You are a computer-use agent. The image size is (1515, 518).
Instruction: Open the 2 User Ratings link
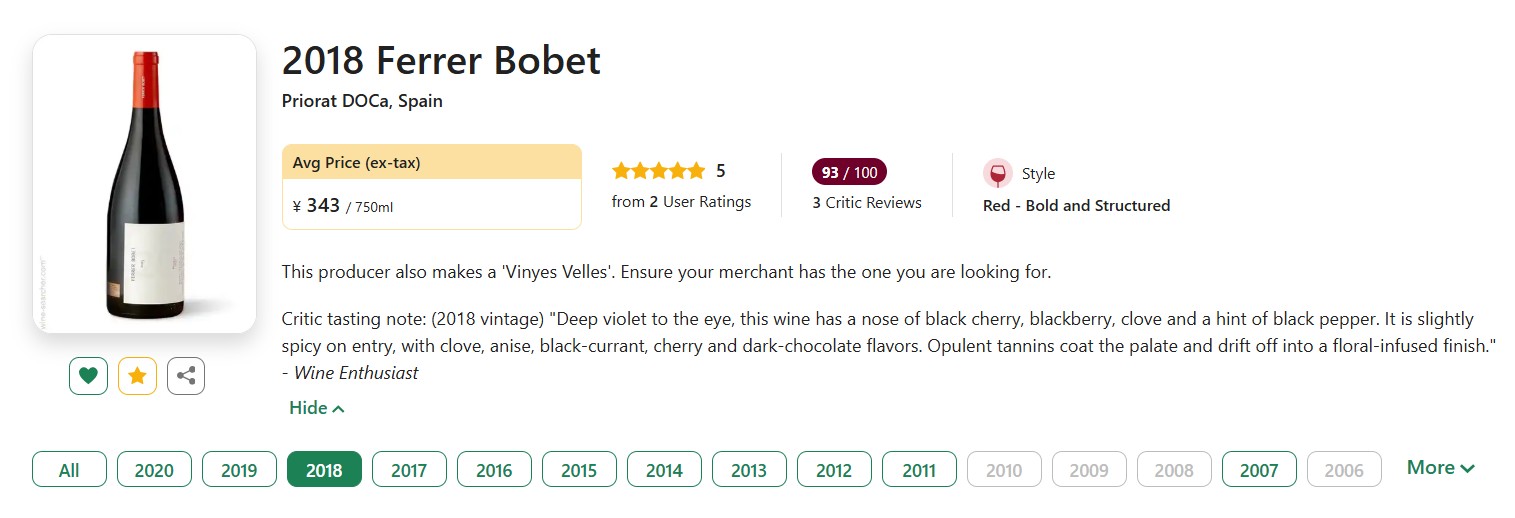[x=681, y=201]
